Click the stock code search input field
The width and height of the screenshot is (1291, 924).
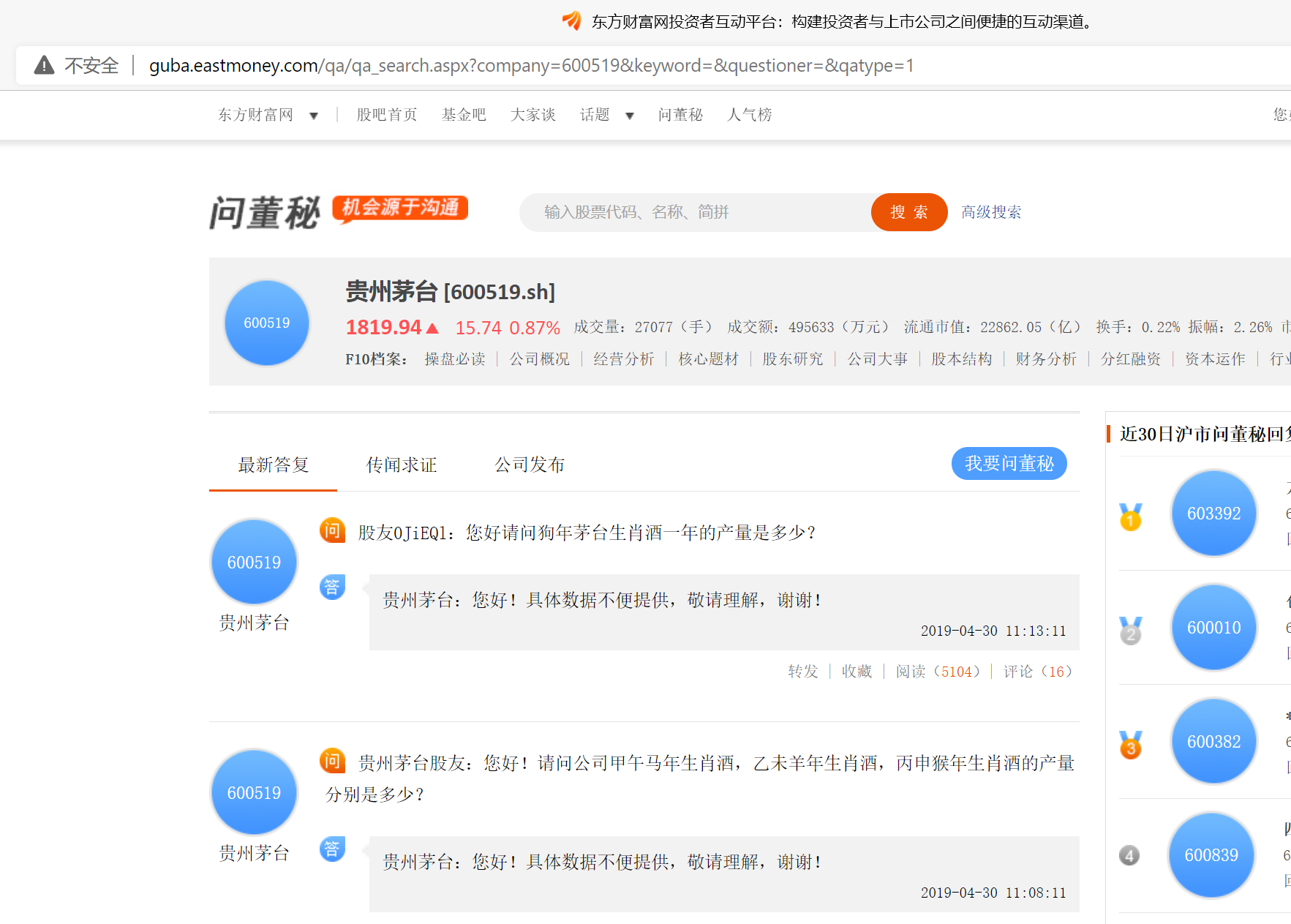click(x=696, y=212)
